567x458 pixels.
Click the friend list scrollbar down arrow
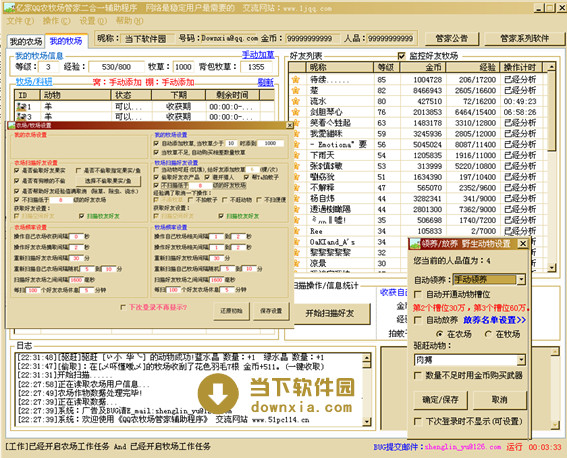pyautogui.click(x=551, y=267)
